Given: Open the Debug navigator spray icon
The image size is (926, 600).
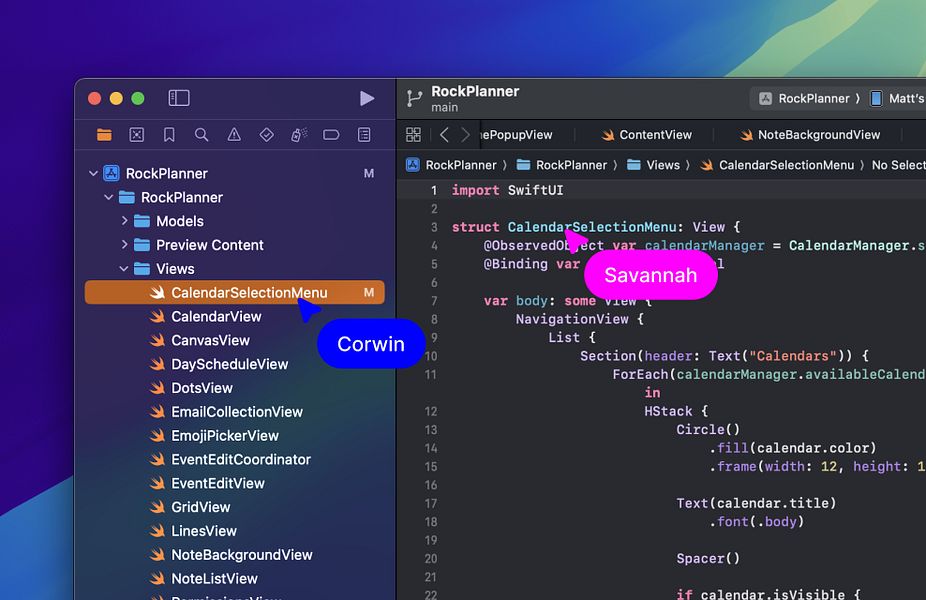Looking at the screenshot, I should point(299,135).
